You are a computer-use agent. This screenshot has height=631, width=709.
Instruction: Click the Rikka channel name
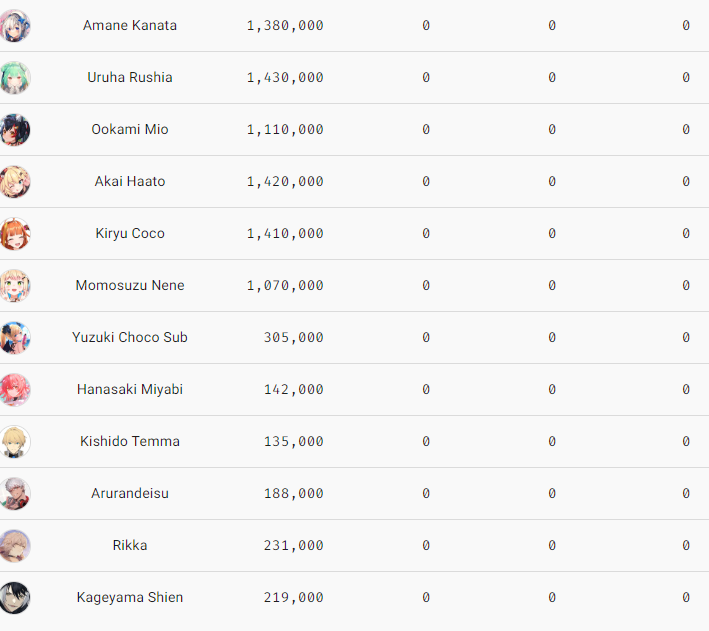click(130, 546)
